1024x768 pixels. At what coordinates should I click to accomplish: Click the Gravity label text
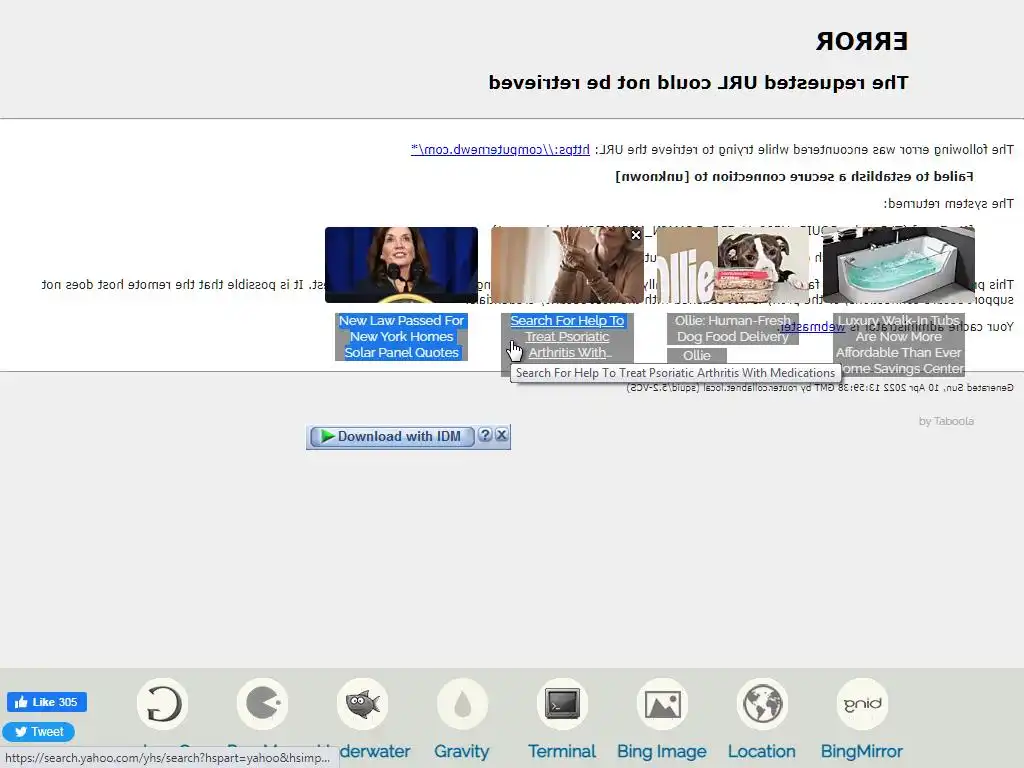[x=462, y=752]
